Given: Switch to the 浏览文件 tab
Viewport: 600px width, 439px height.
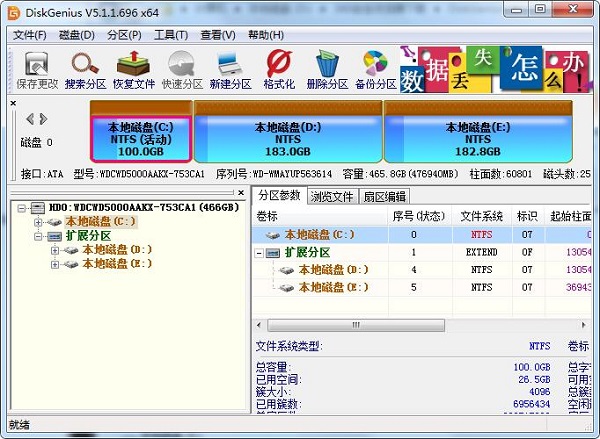Looking at the screenshot, I should (332, 197).
